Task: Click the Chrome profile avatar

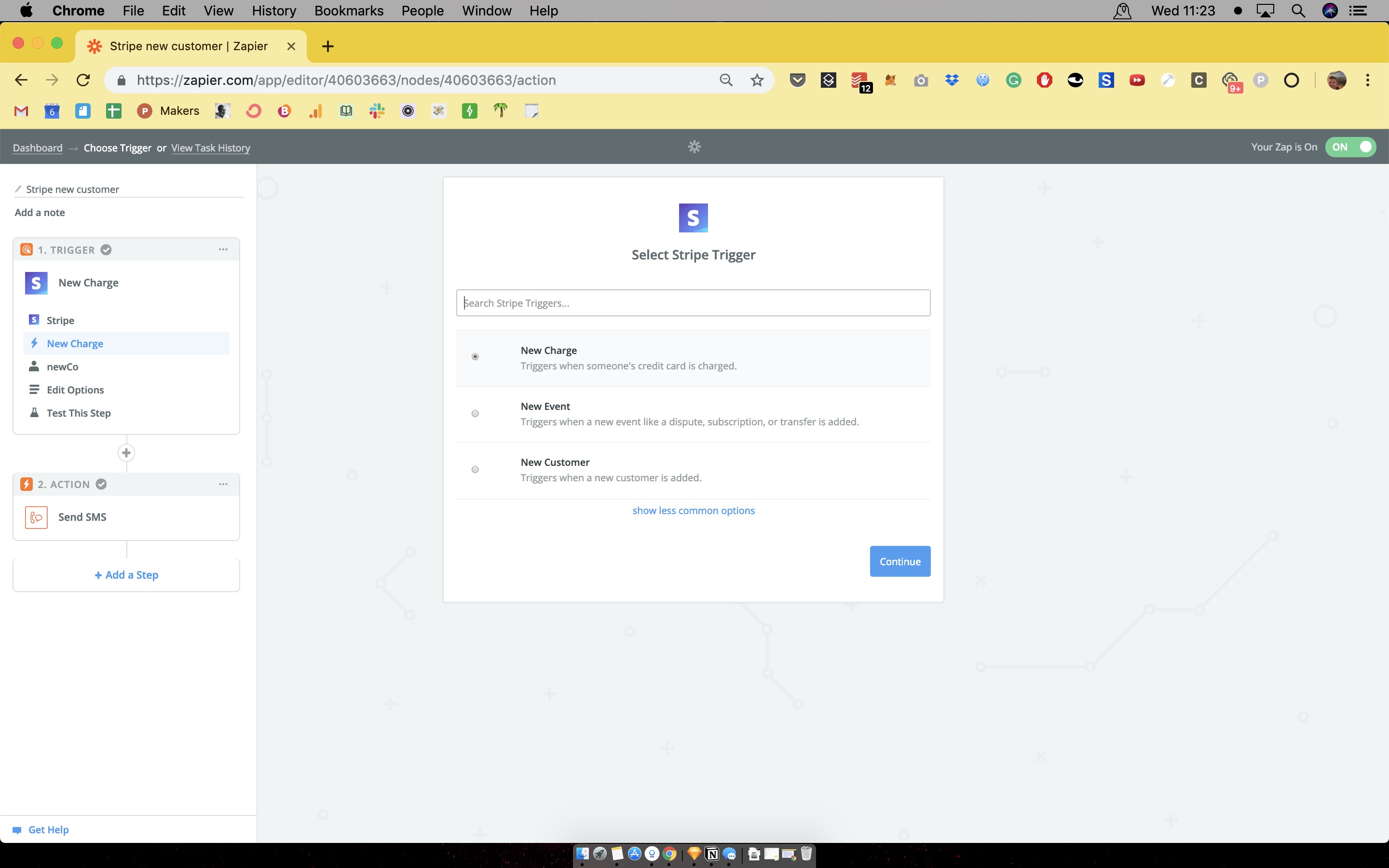Action: pos(1337,80)
